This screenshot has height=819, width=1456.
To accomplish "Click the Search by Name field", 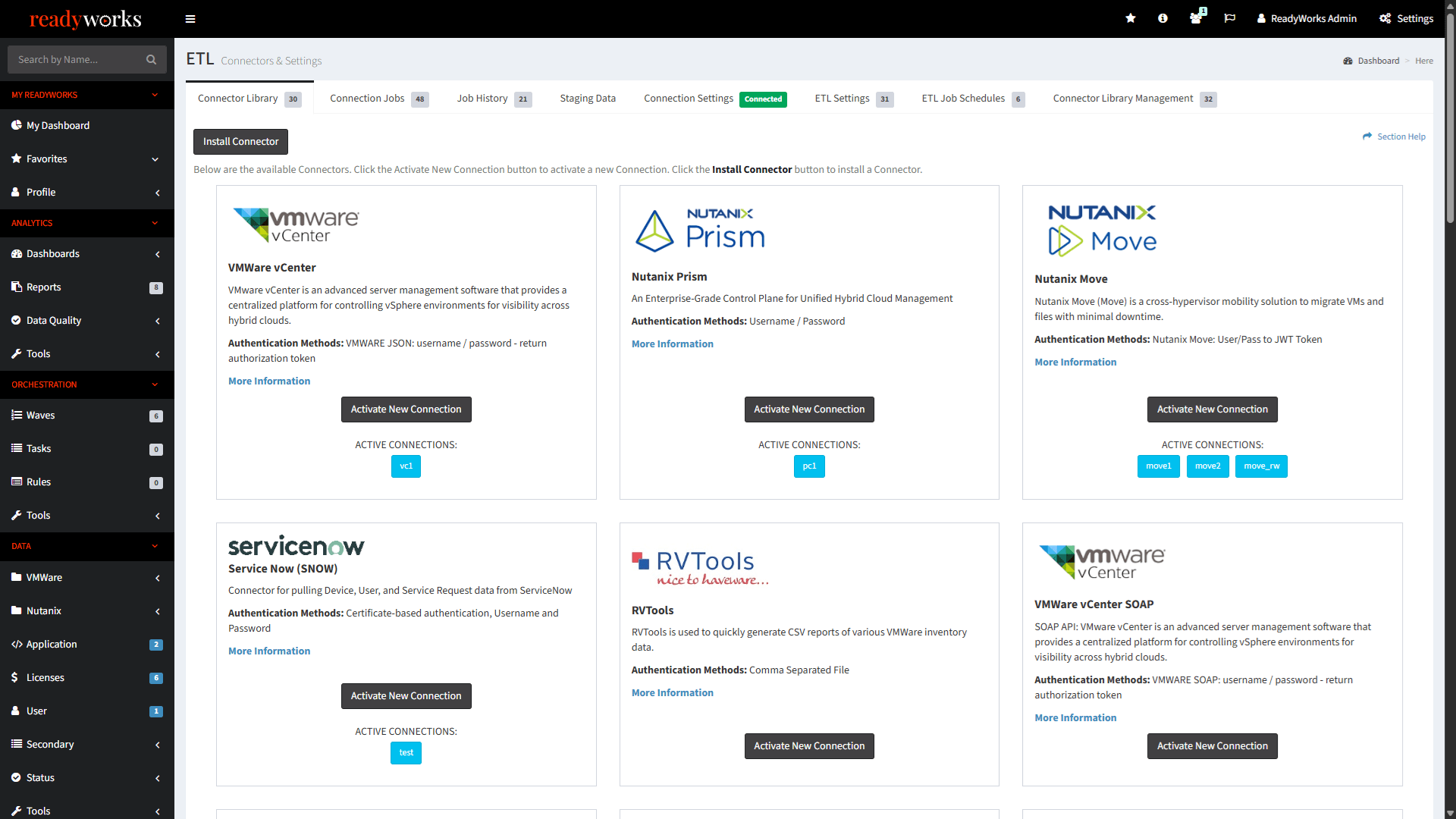I will pos(87,59).
